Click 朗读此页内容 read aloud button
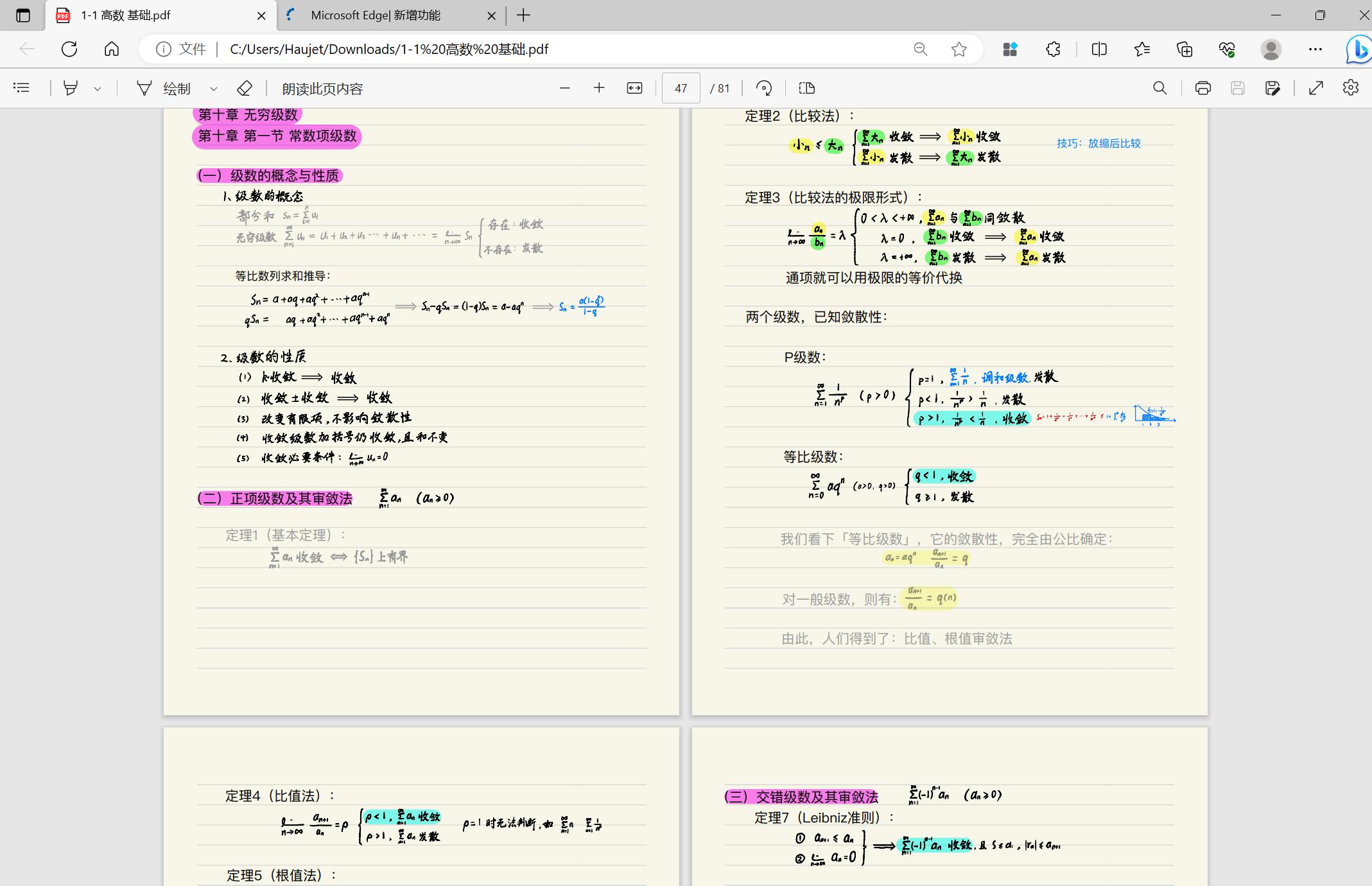Screen dimensions: 1372x886 [x=322, y=89]
